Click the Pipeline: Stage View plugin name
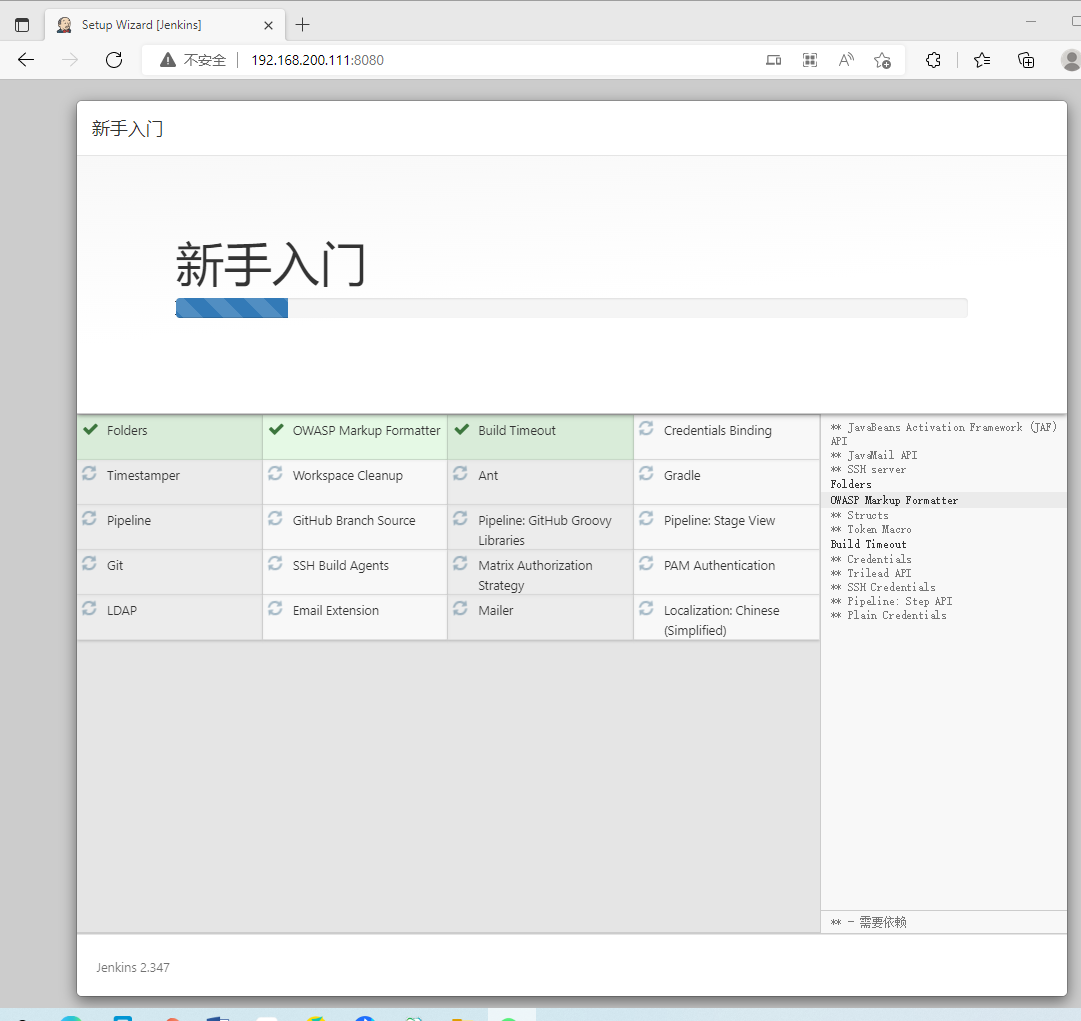This screenshot has width=1081, height=1021. [x=719, y=520]
